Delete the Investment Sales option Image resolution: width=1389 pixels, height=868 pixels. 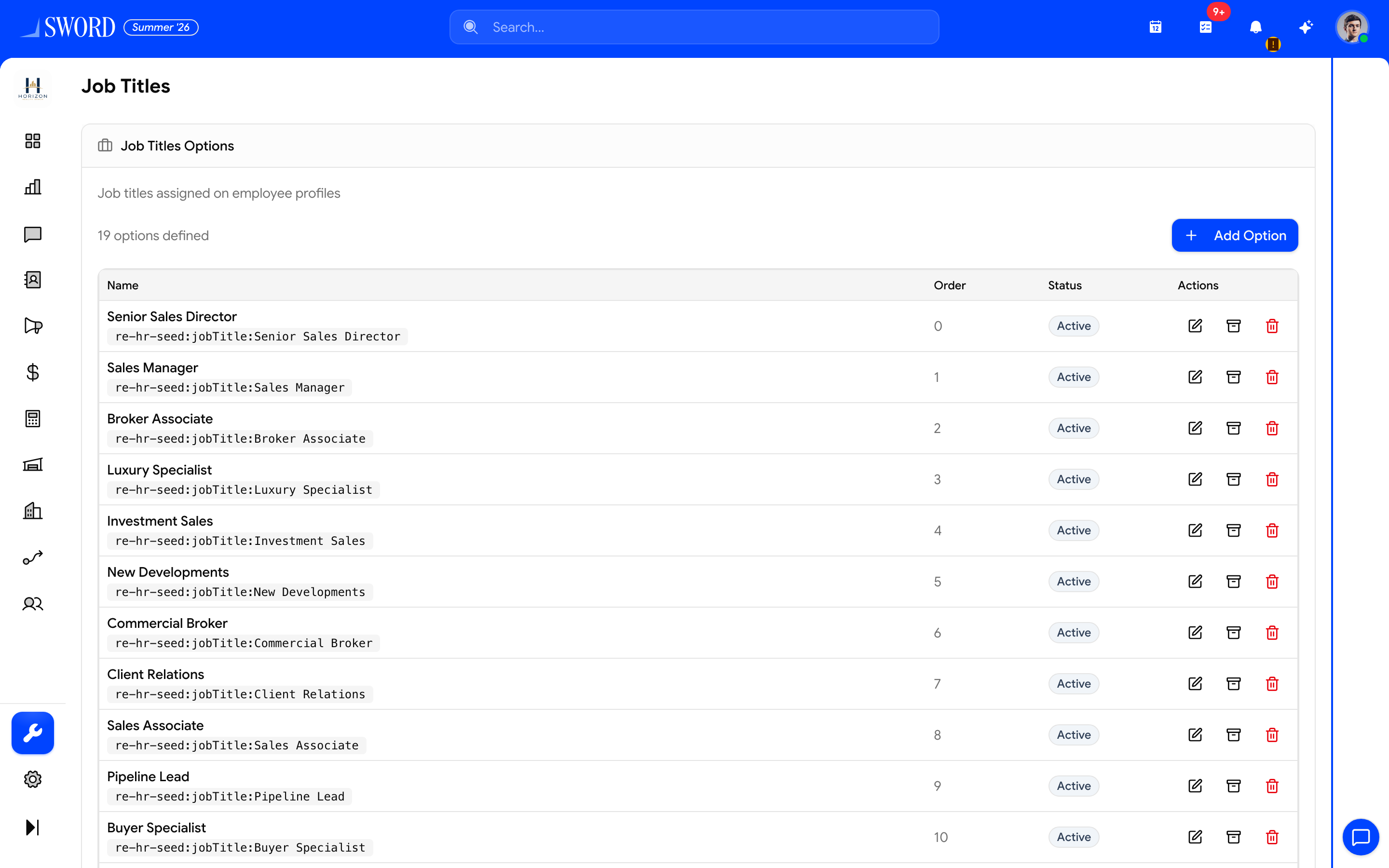click(x=1272, y=530)
